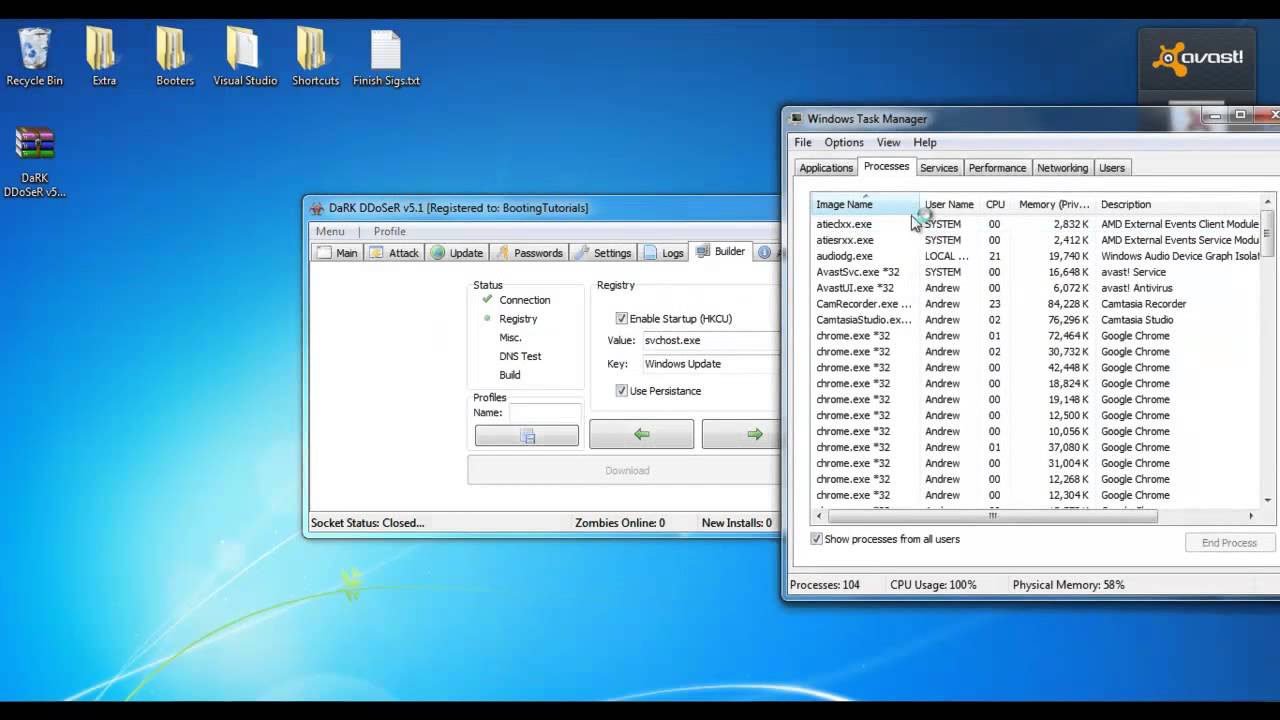The width and height of the screenshot is (1280, 720).
Task: Click the End Process button
Action: [1229, 543]
